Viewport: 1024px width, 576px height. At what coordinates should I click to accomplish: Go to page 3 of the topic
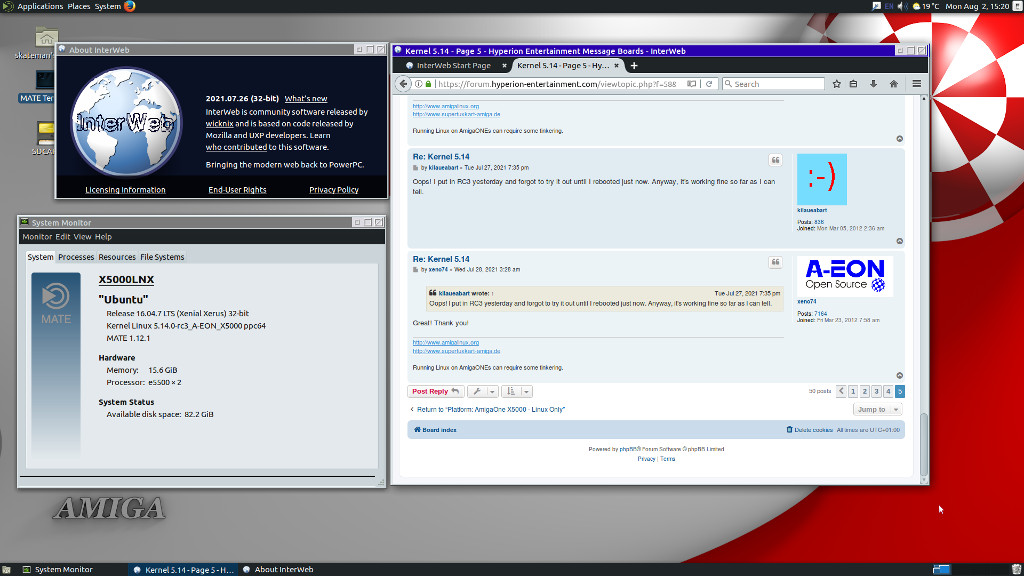(x=876, y=391)
